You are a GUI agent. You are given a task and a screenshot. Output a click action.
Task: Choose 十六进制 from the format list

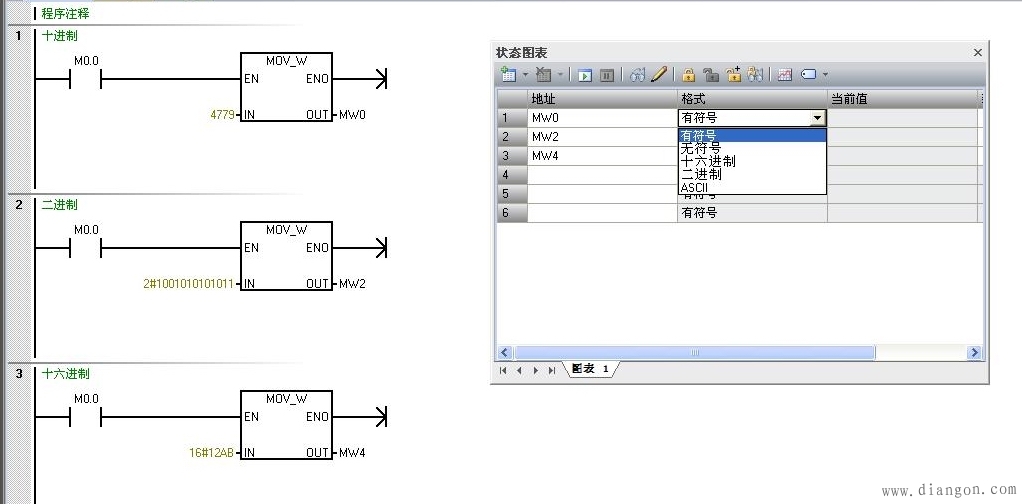click(x=752, y=162)
